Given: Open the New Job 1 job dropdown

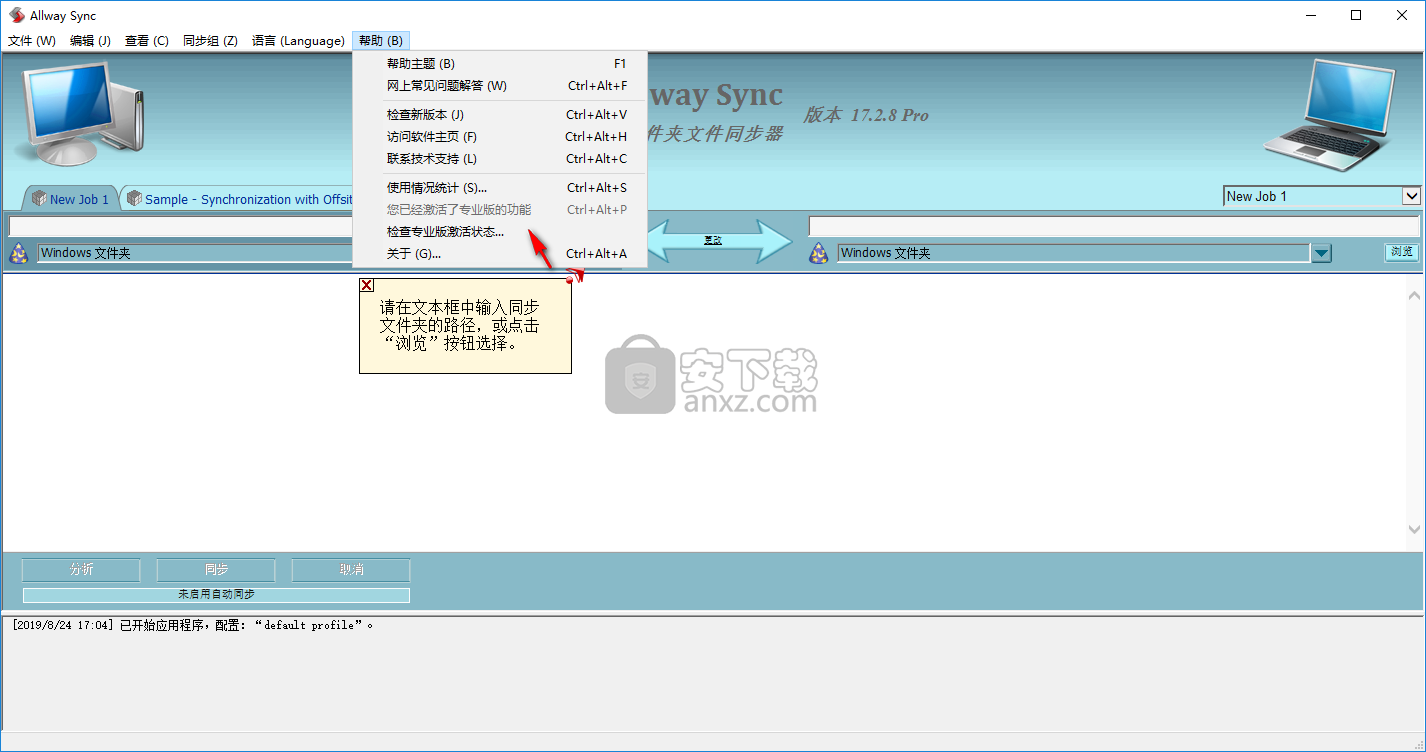Looking at the screenshot, I should pyautogui.click(x=1322, y=196).
